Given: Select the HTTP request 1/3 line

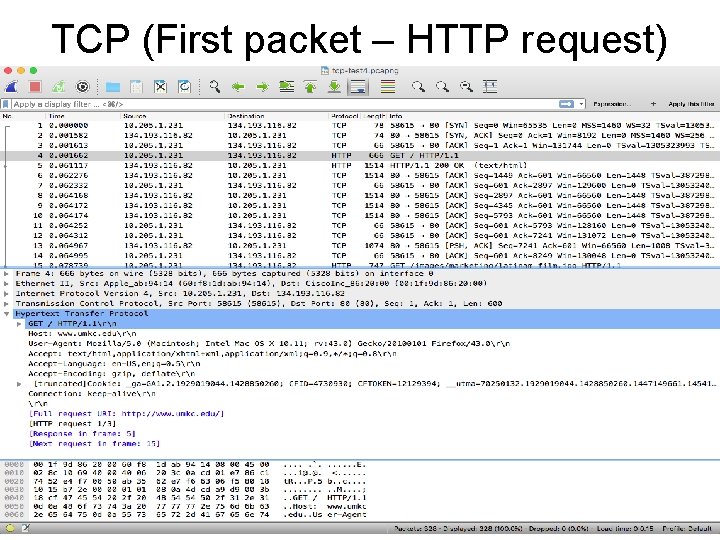Looking at the screenshot, I should click(73, 424).
